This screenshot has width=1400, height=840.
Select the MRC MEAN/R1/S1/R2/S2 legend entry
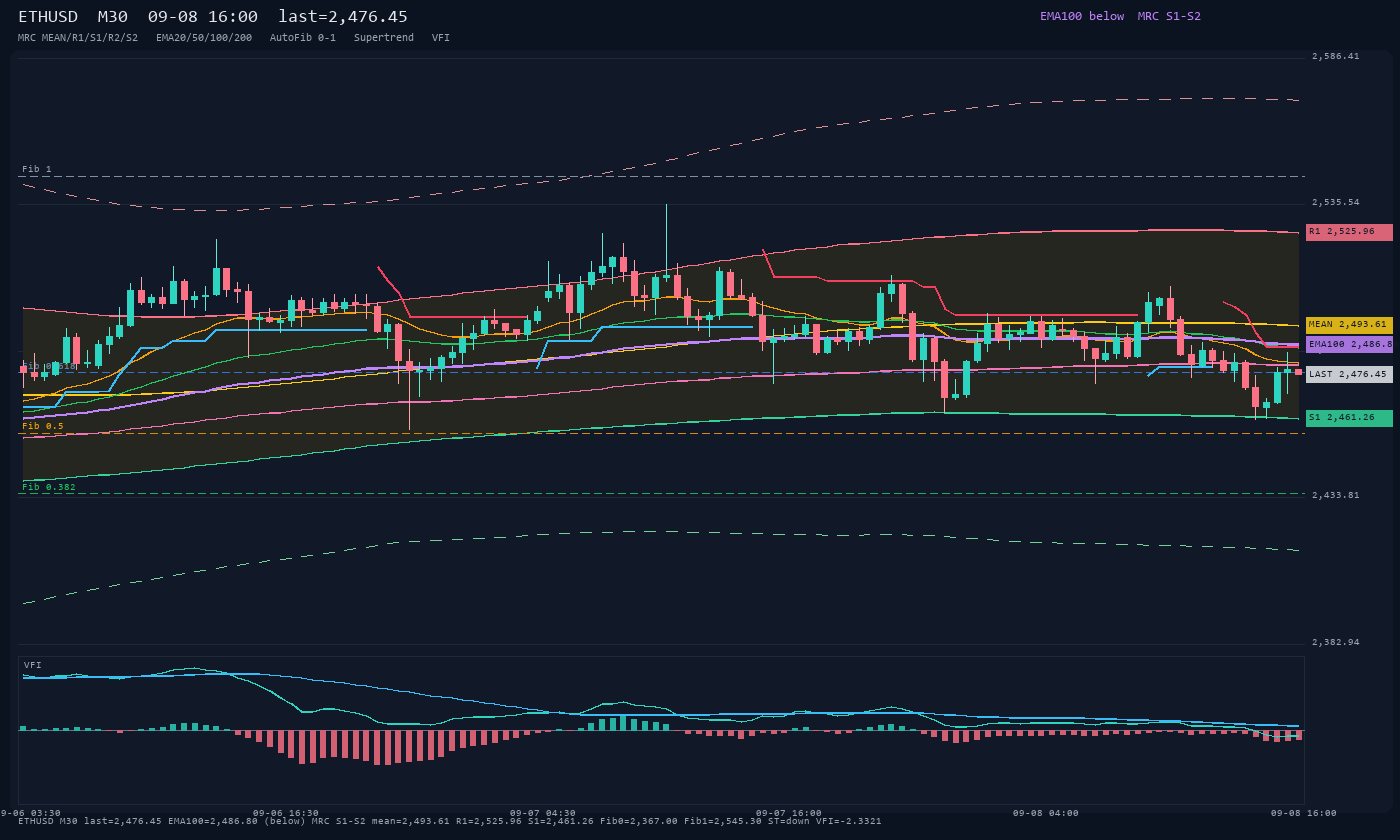click(78, 38)
